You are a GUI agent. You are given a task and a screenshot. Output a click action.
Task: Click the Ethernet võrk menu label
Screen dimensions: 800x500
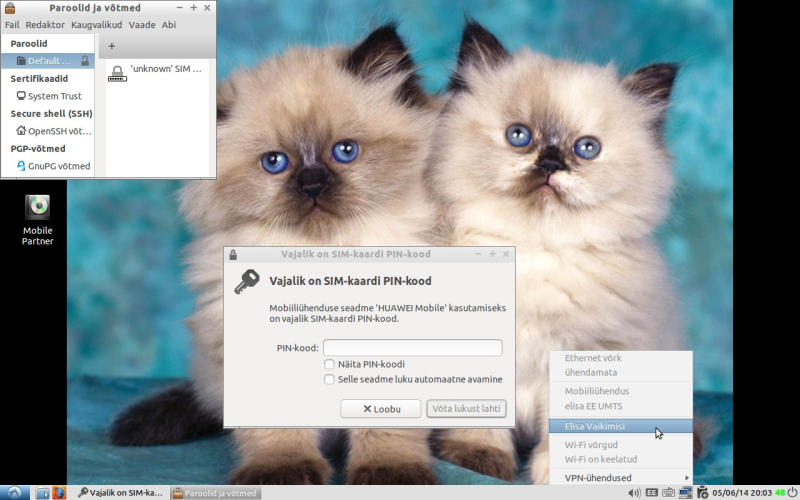(593, 358)
